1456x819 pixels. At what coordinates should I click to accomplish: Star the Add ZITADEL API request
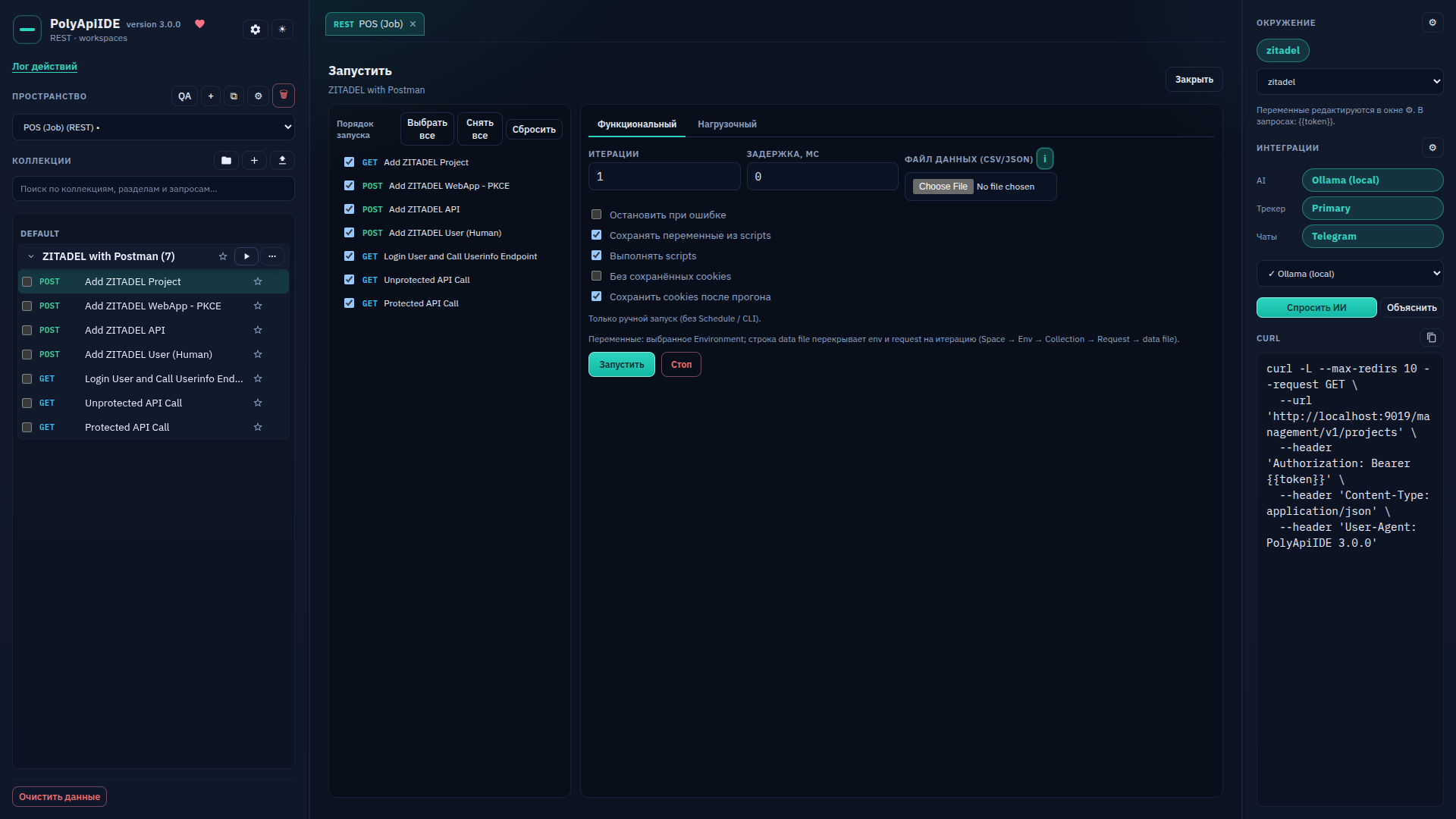(x=258, y=331)
